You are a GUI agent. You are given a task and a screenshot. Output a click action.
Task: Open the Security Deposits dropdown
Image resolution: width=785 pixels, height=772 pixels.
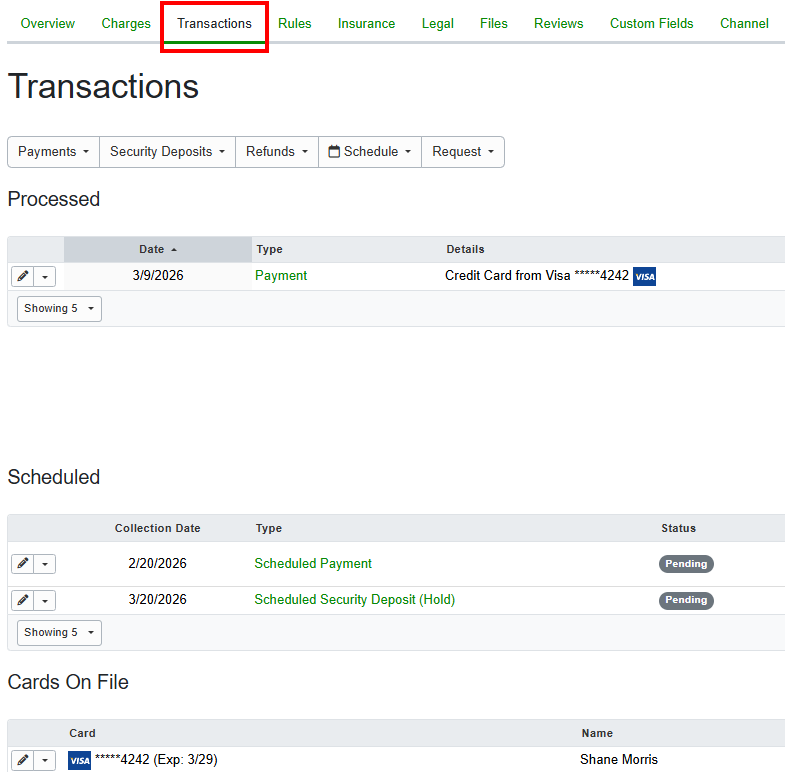click(167, 152)
